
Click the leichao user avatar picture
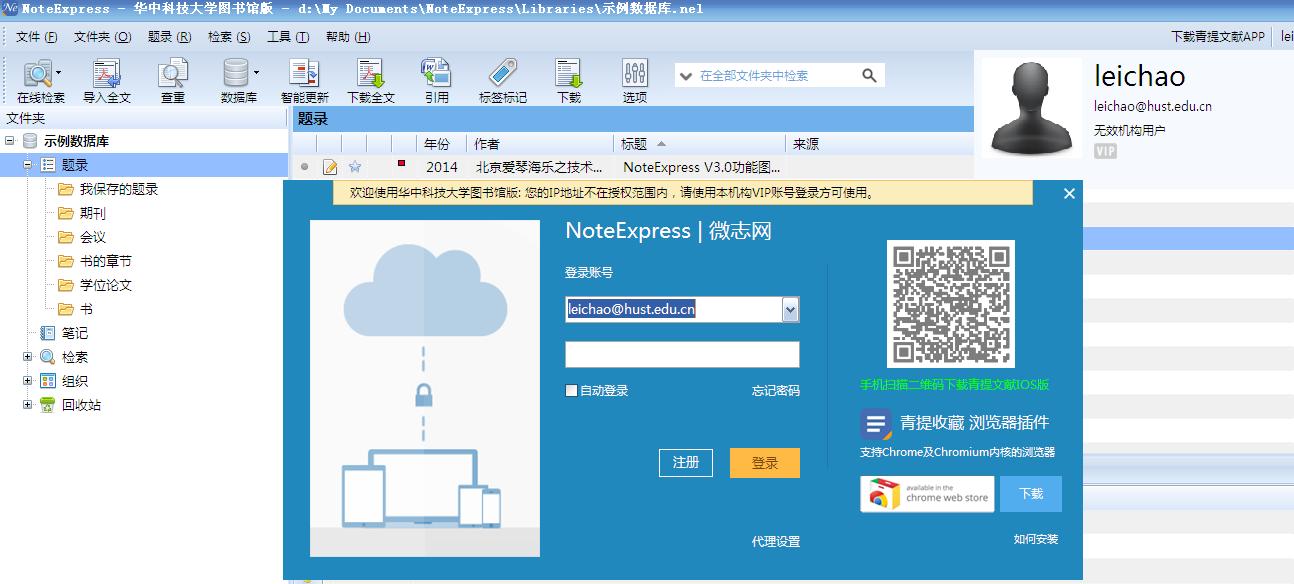tap(1031, 108)
